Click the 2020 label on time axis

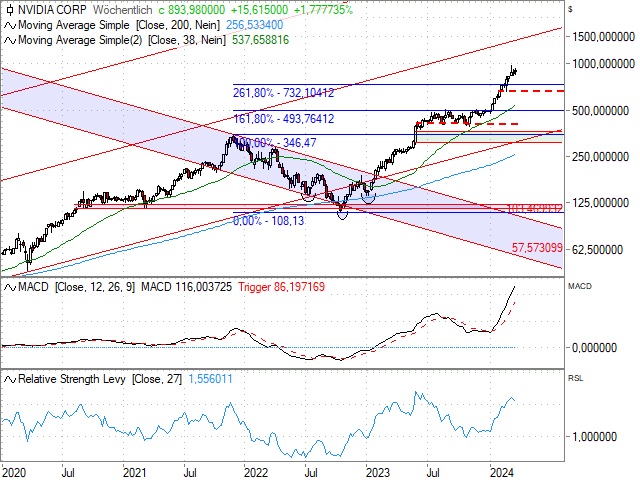(14, 473)
